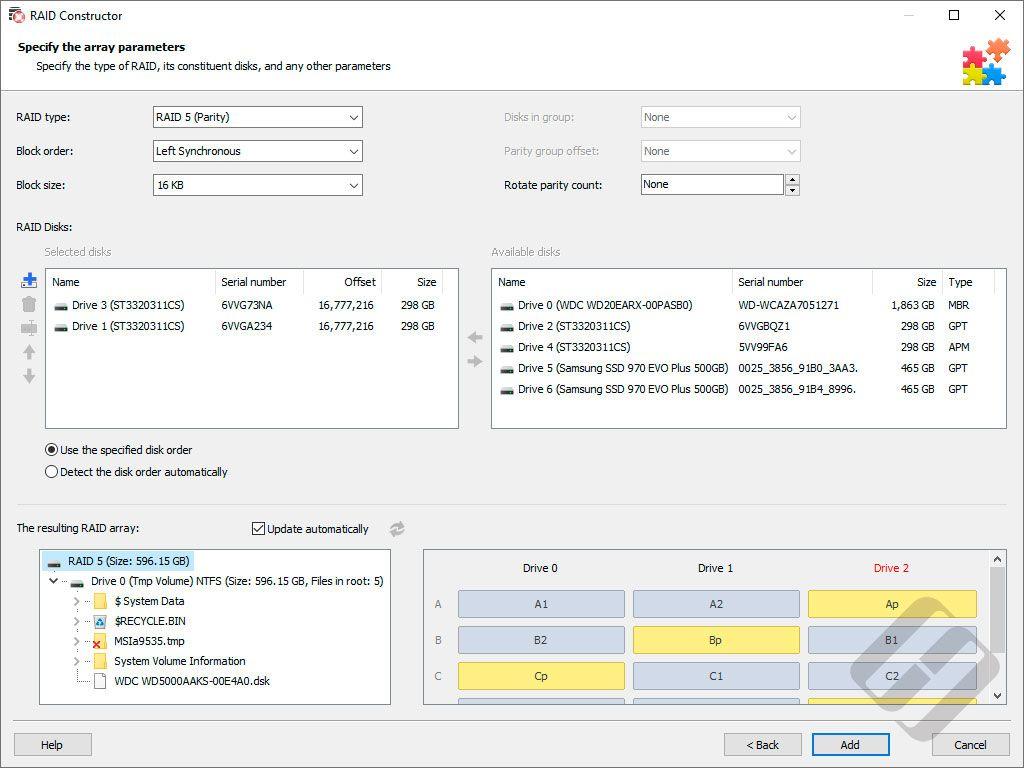Open the Disks in group dropdown
This screenshot has height=768, width=1024.
720,118
